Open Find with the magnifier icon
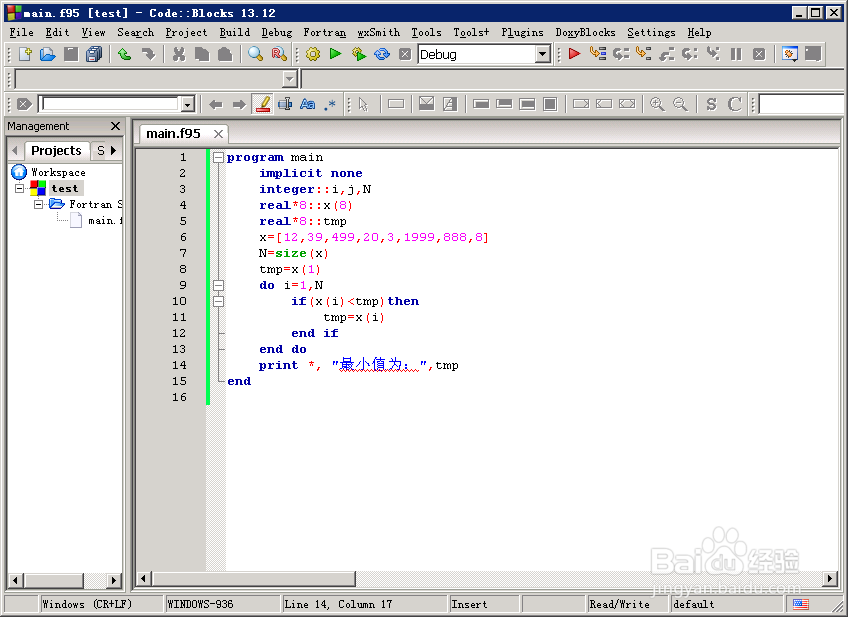The height and width of the screenshot is (617, 848). (x=255, y=54)
